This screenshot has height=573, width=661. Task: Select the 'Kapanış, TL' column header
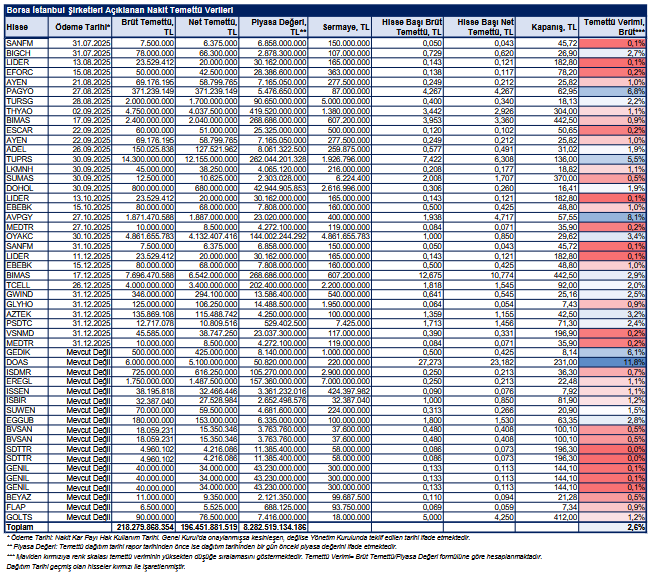tap(547, 27)
